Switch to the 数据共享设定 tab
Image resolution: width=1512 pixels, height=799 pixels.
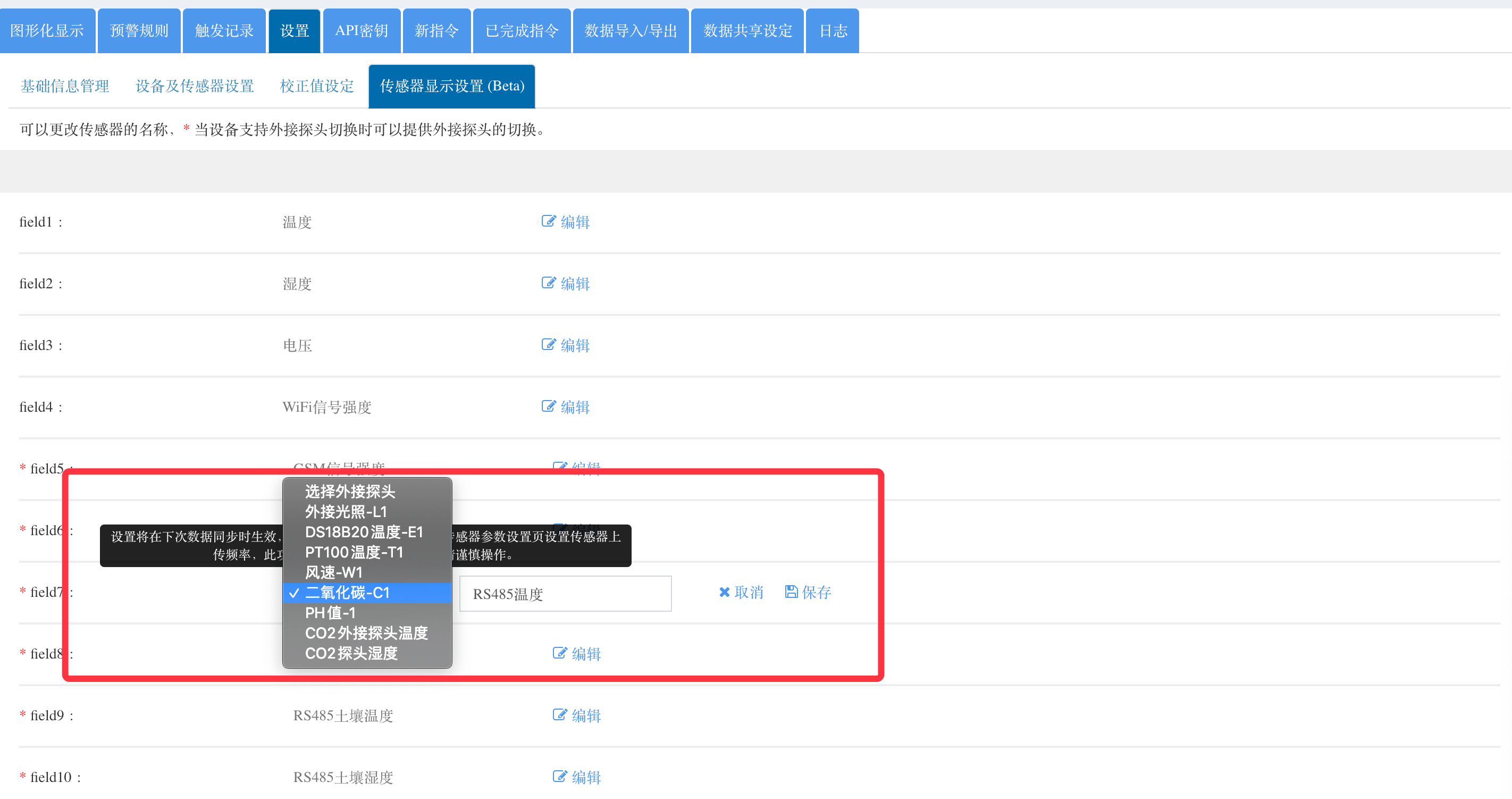tap(748, 30)
